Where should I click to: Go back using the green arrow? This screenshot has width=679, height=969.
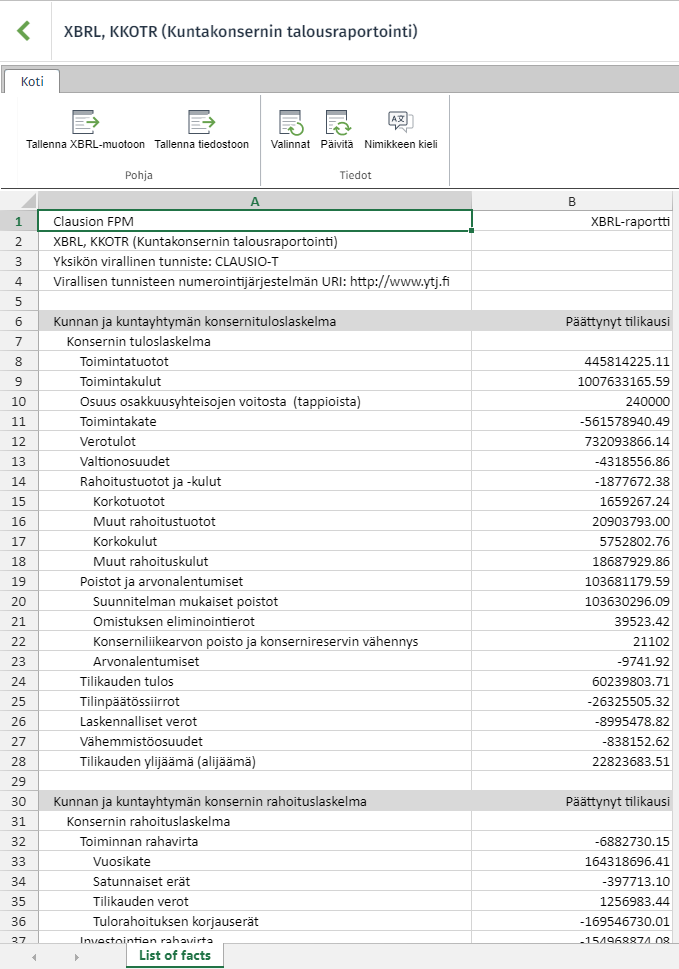click(x=24, y=30)
